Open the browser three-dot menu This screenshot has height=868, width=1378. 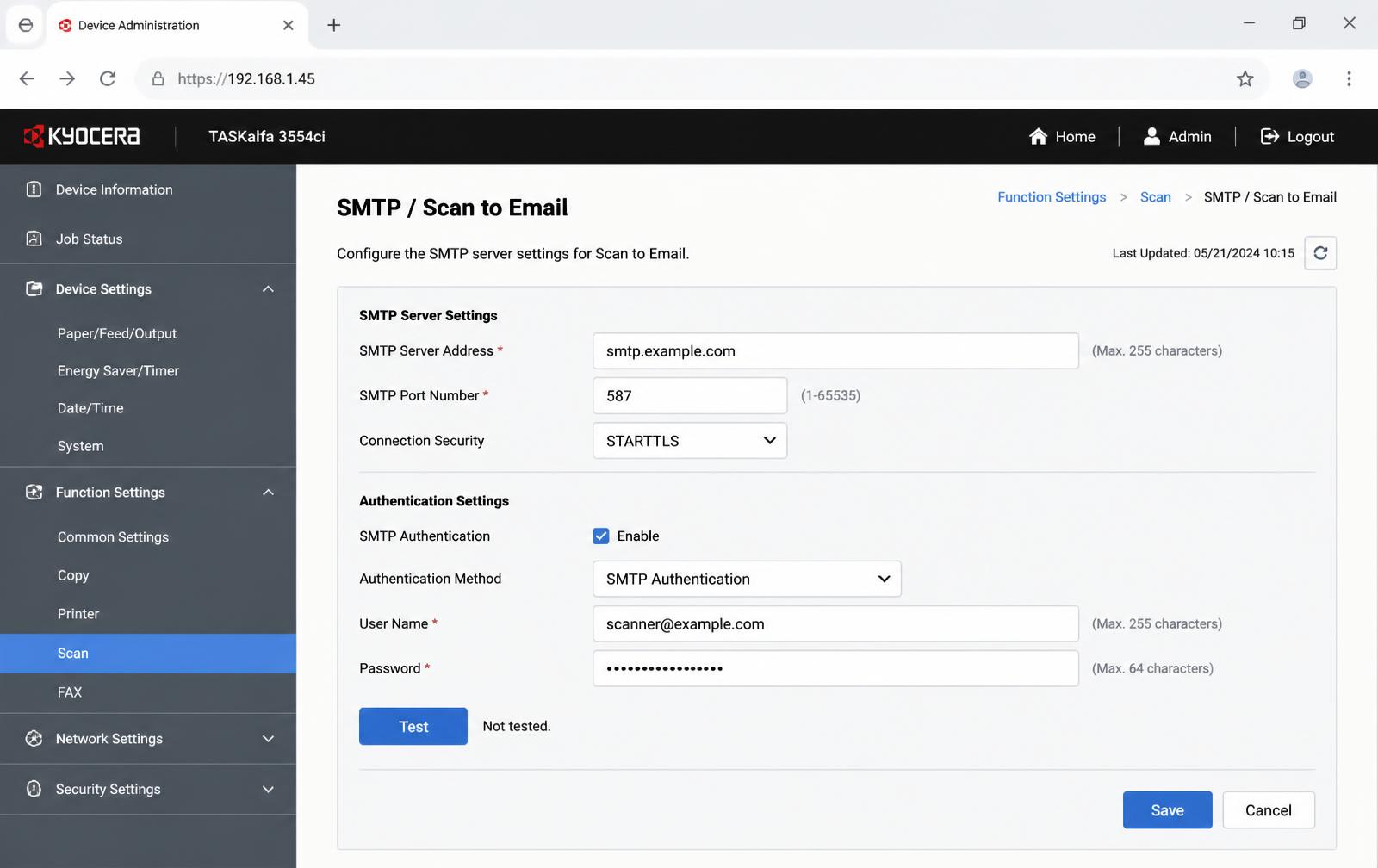pyautogui.click(x=1349, y=78)
